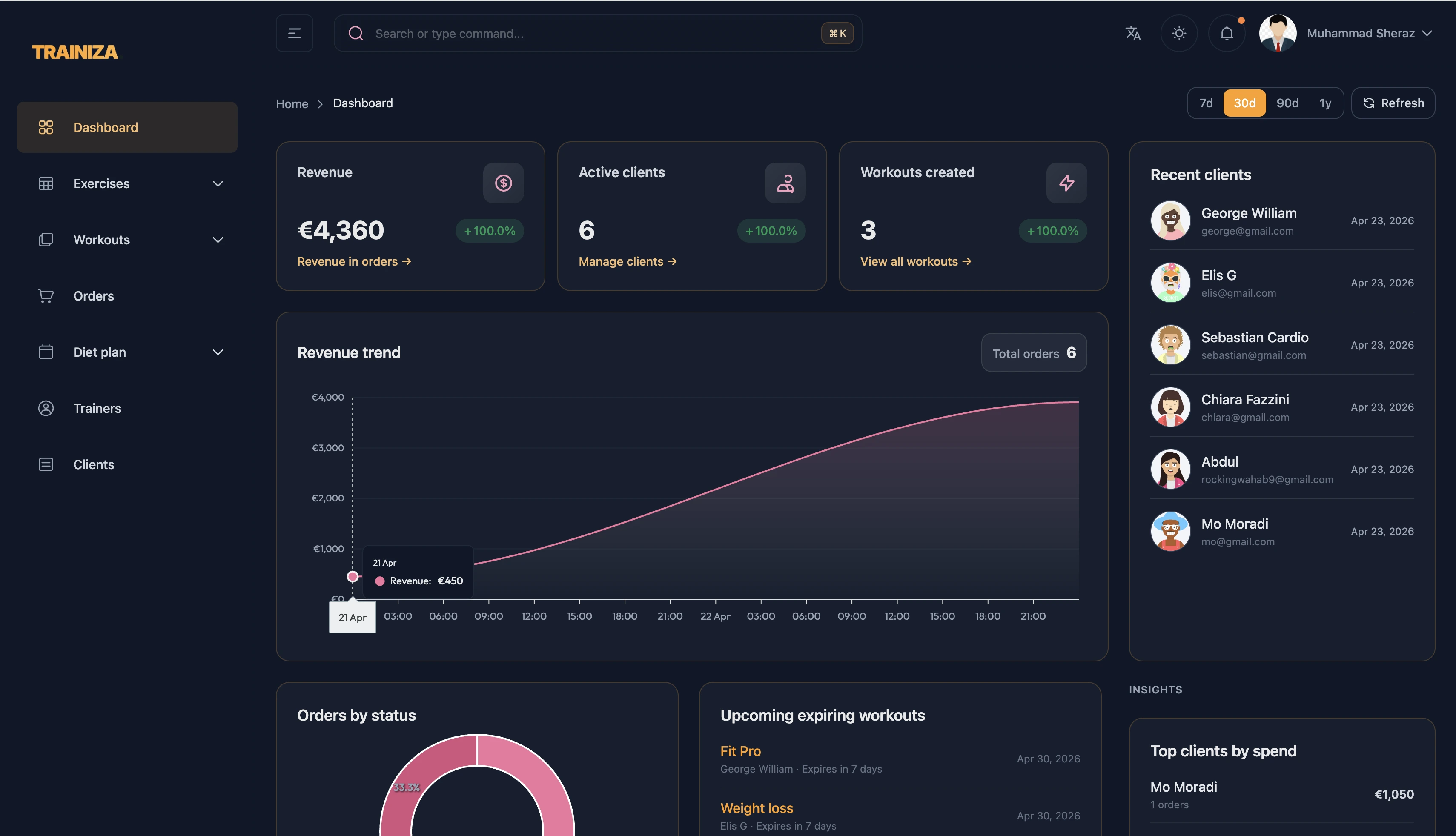This screenshot has width=1456, height=836.
Task: Click the search magnifier icon
Action: 356,33
